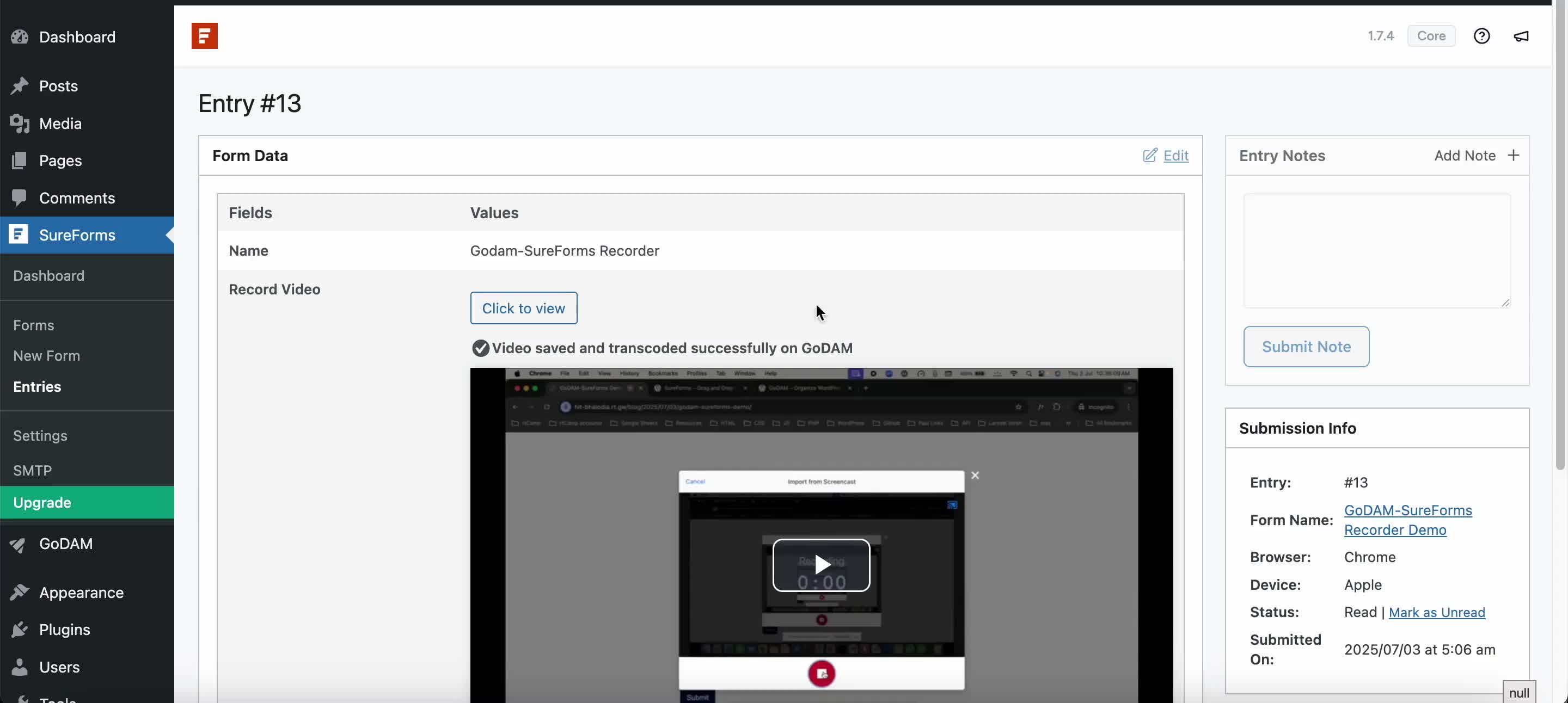Click the SureForms logo in top bar
Screen dimensions: 1568x703
[205, 36]
